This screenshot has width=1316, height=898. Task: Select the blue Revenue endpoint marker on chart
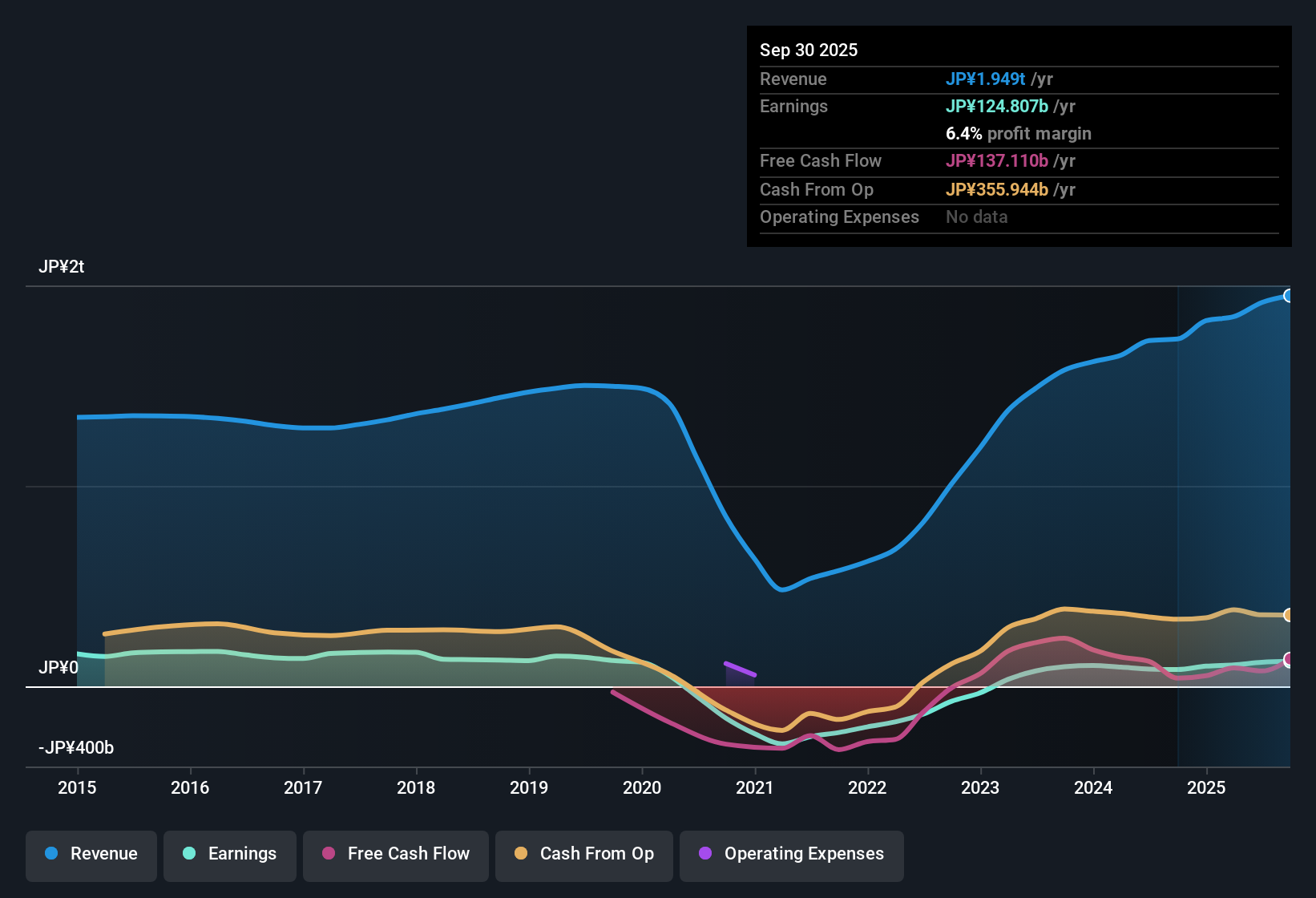pyautogui.click(x=1289, y=296)
